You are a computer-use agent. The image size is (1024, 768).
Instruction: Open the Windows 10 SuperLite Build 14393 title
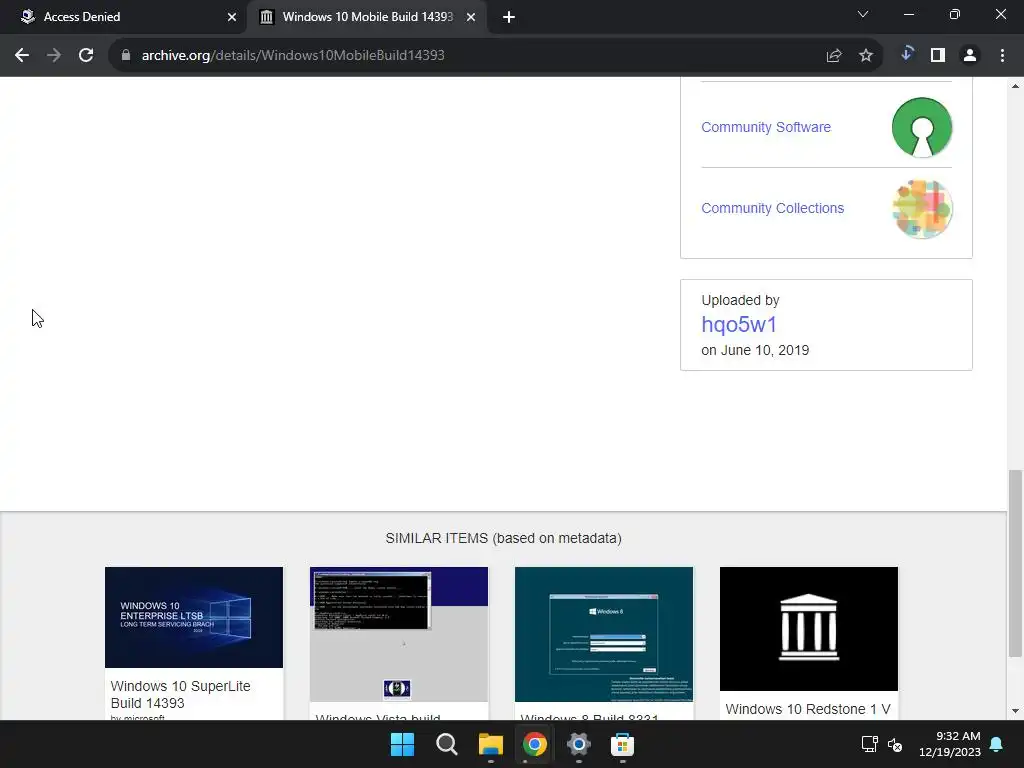180,694
